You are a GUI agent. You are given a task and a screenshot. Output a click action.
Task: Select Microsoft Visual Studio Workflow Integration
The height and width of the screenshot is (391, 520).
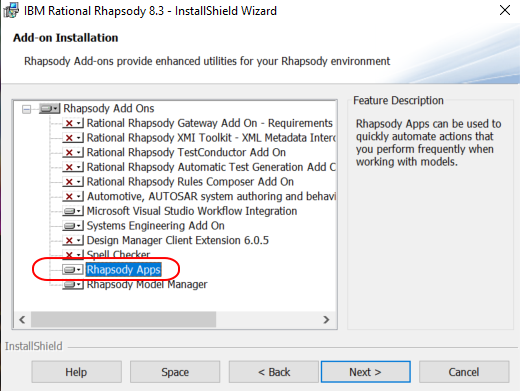tap(192, 211)
